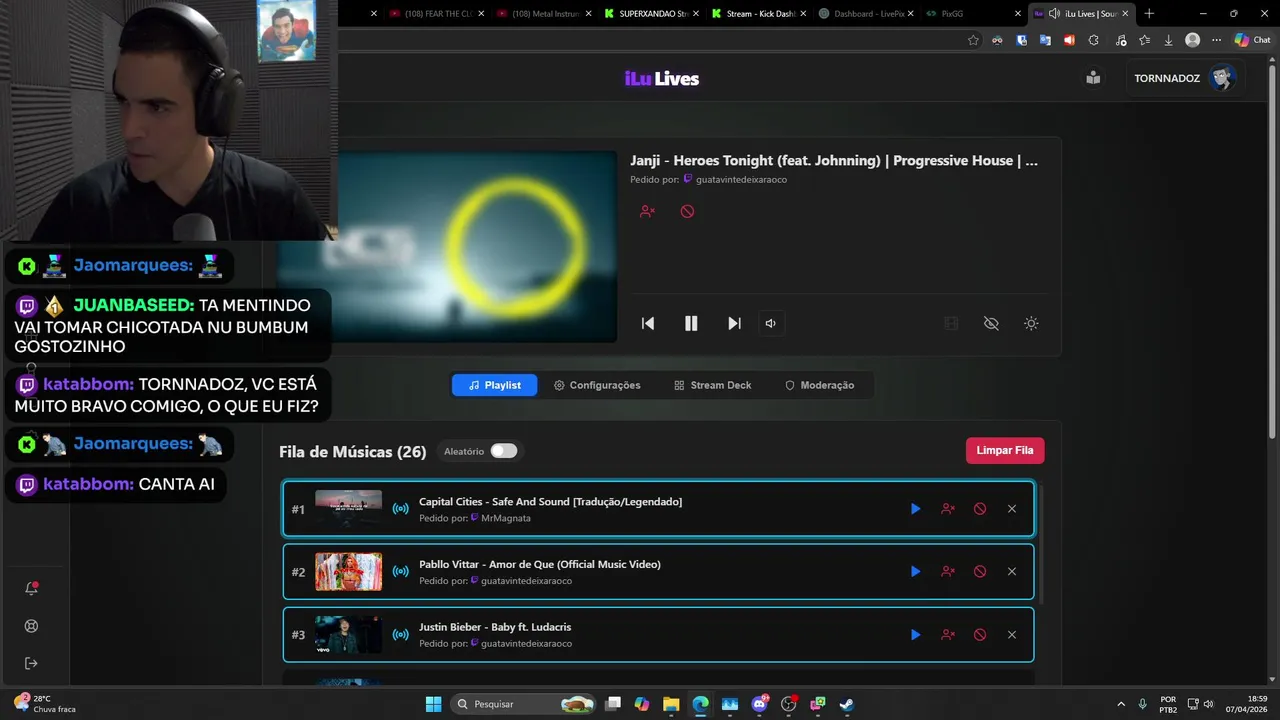Play Capital Cities - Safe And Sound now
This screenshot has height=720, width=1280.
pos(915,509)
